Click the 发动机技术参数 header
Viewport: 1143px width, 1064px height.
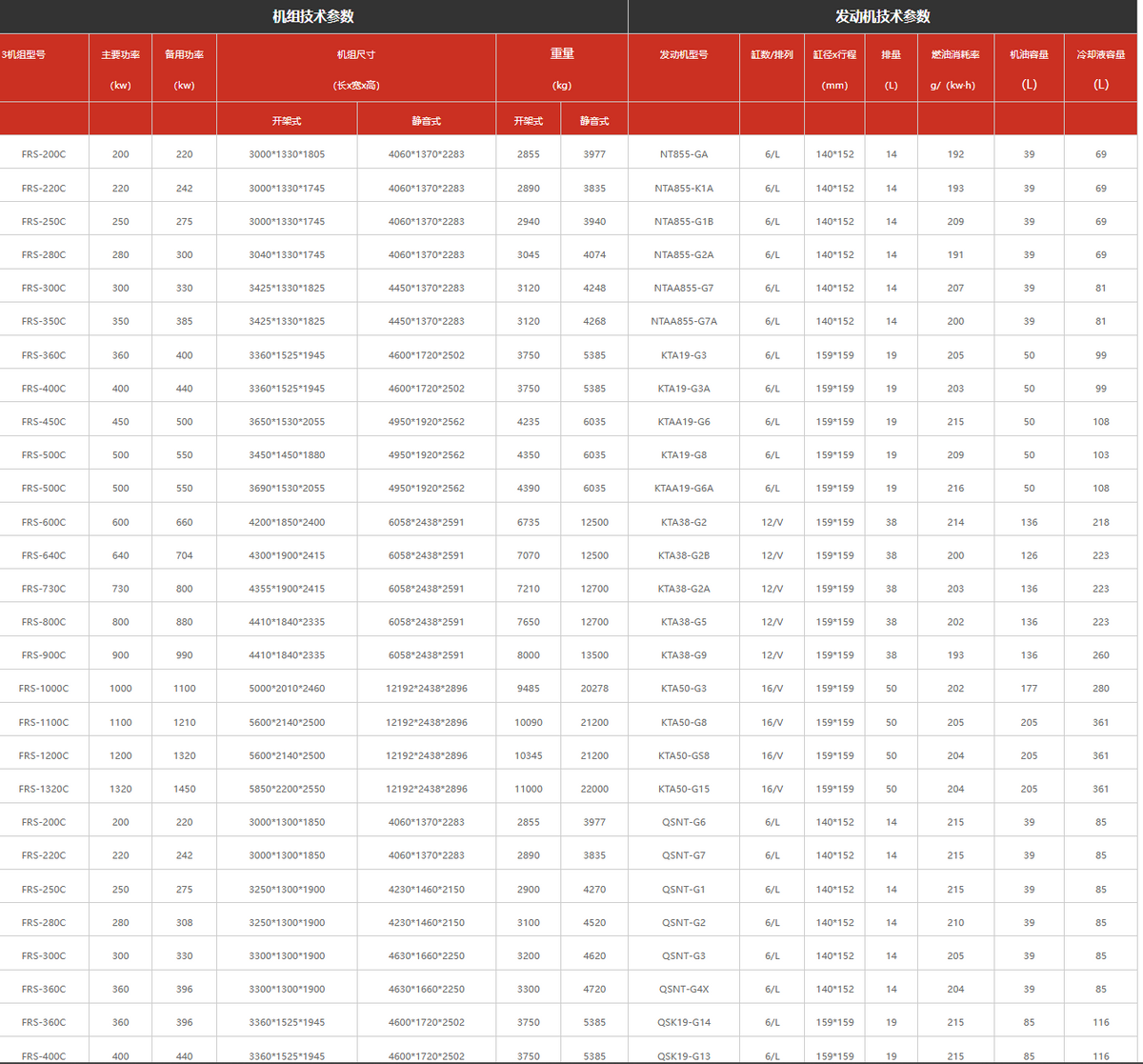pyautogui.click(x=883, y=16)
